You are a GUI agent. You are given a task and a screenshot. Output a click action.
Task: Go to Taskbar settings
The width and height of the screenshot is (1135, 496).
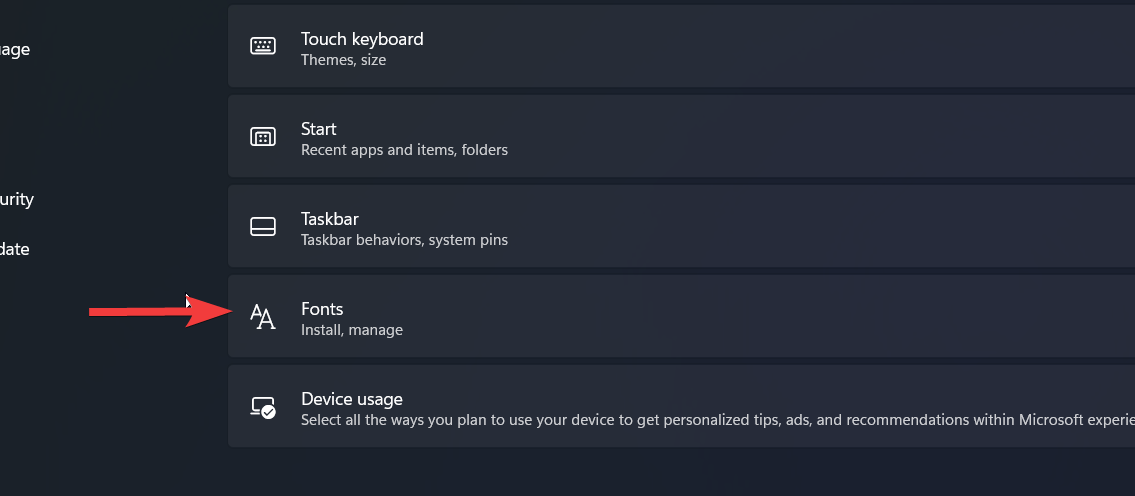(x=330, y=219)
